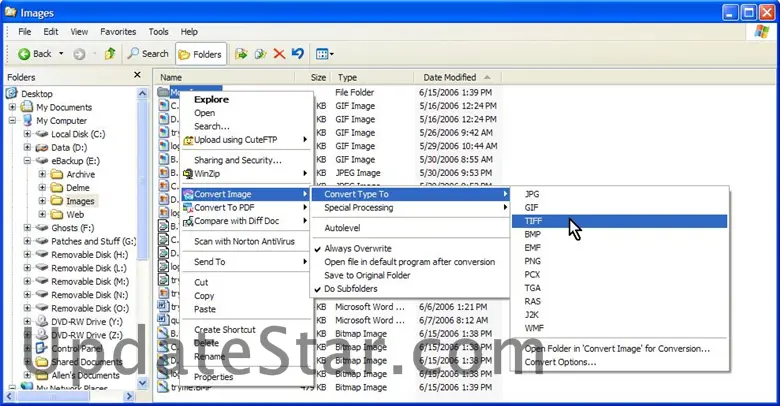
Task: Click folder tree scrollbar up arrow
Action: click(x=143, y=93)
